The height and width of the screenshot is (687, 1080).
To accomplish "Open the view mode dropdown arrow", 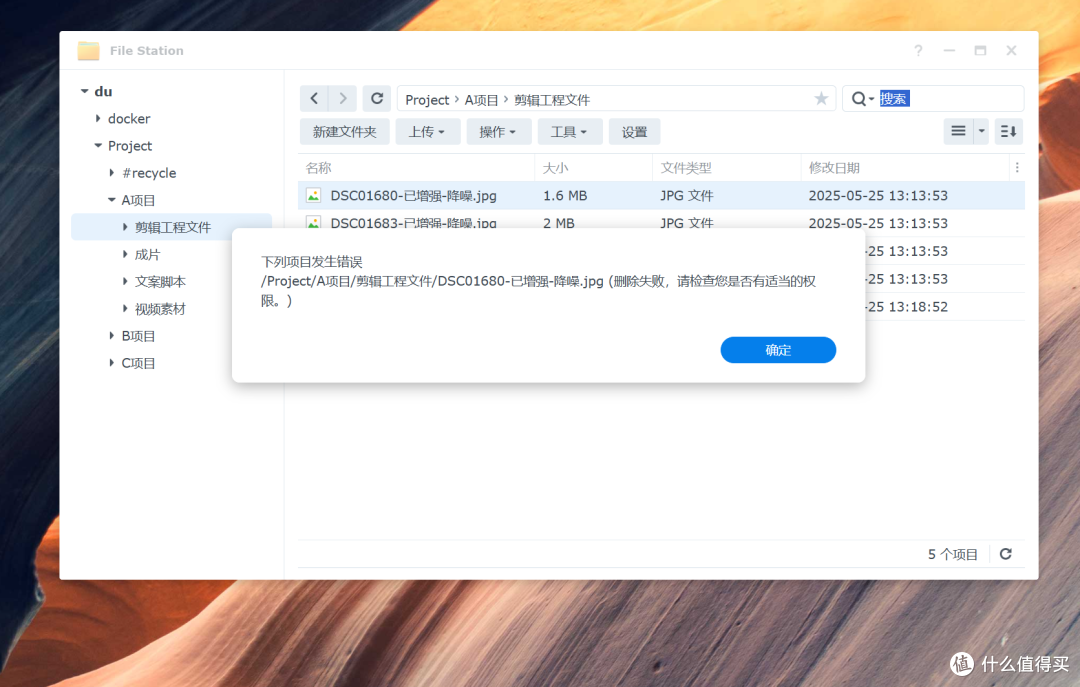I will [x=982, y=131].
